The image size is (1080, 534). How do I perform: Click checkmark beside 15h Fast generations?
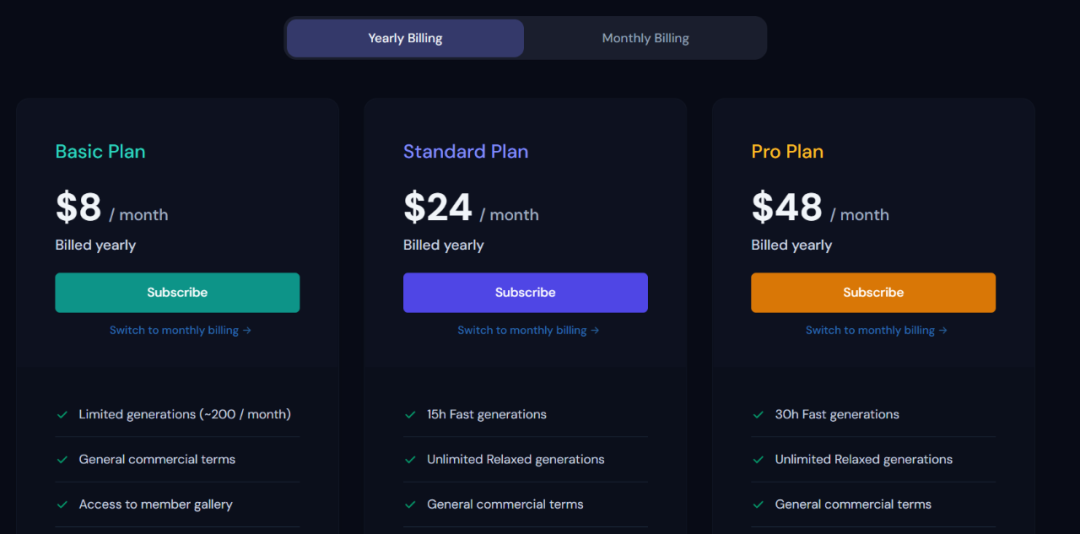tap(411, 415)
